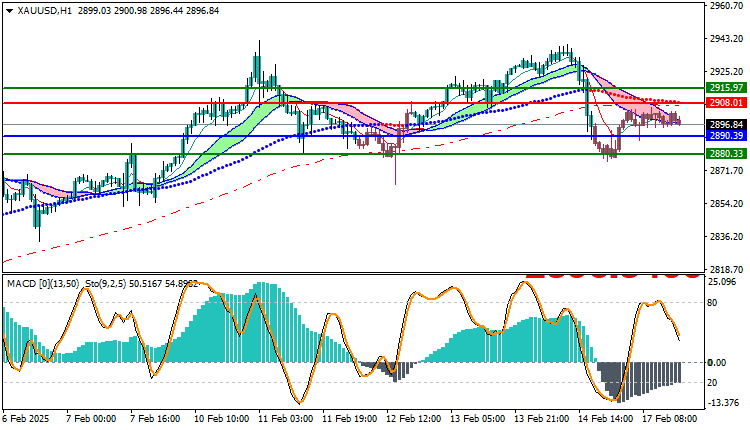The height and width of the screenshot is (430, 750).
Task: Select the 25.096 indicator scale value
Action: coord(722,282)
